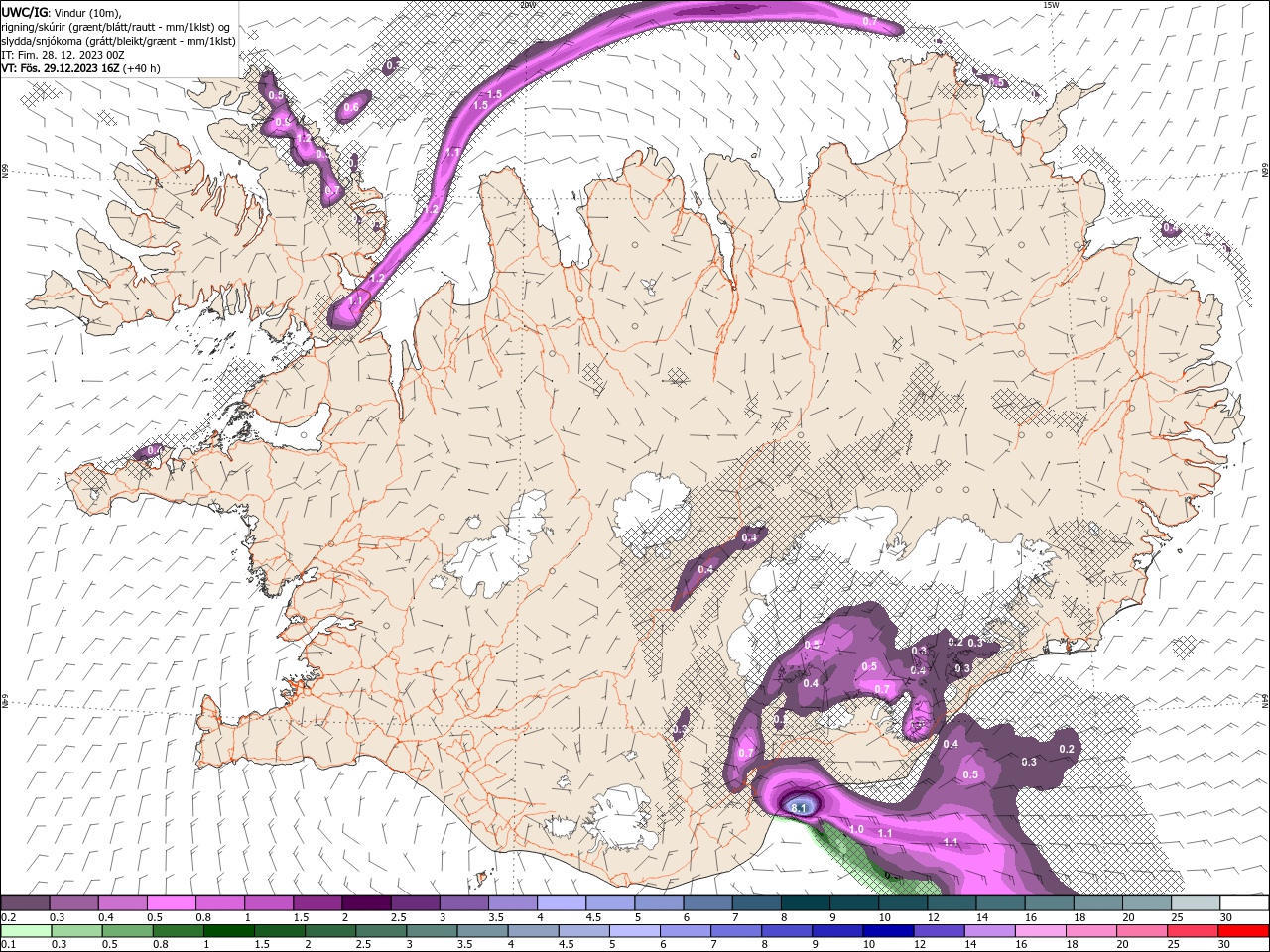Image resolution: width=1270 pixels, height=952 pixels.
Task: Pick the lower-scale pale green swatch 0.1 to 0.3
Action: pos(25,931)
